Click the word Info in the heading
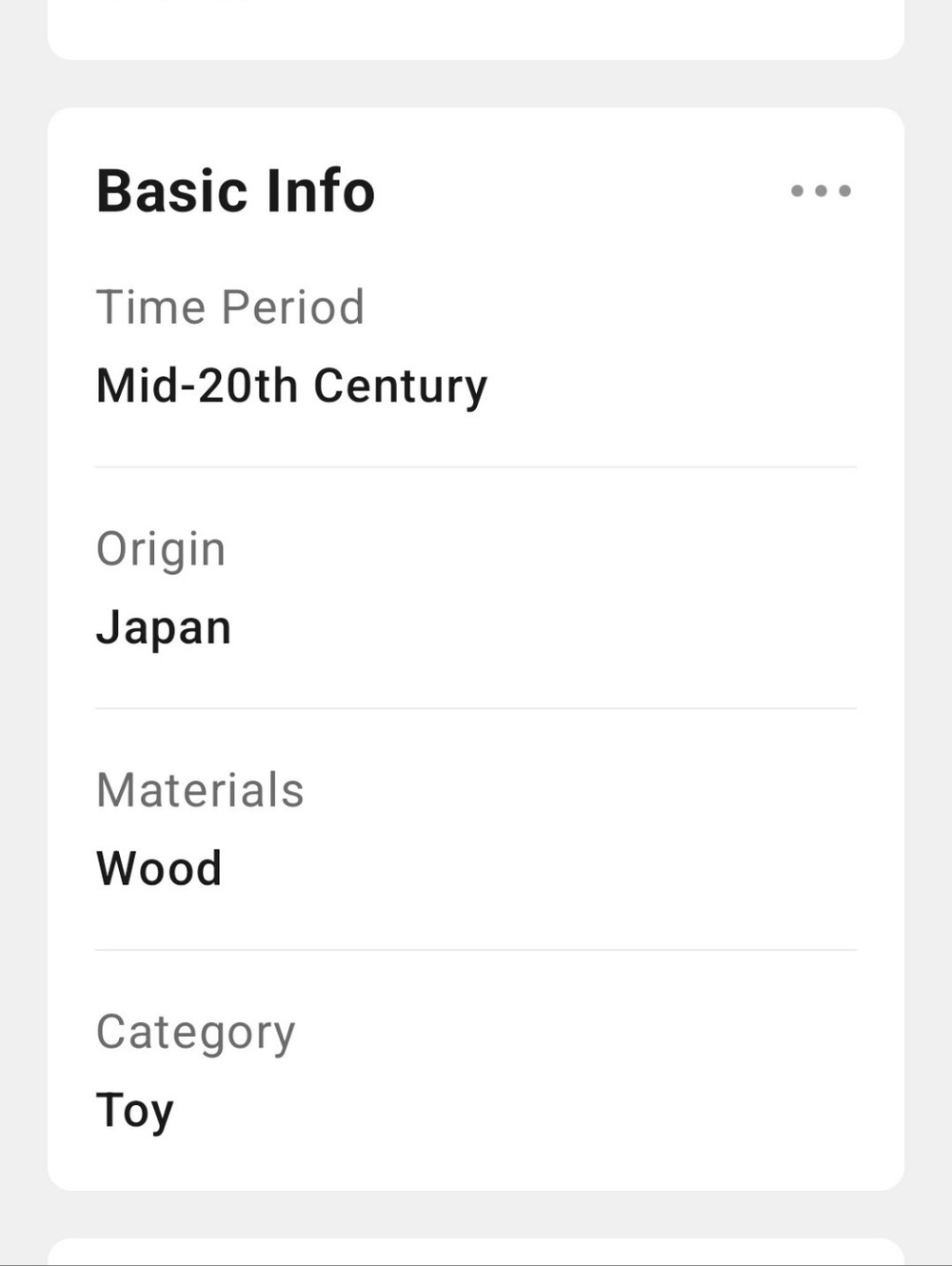Viewport: 952px width, 1266px height. 321,191
